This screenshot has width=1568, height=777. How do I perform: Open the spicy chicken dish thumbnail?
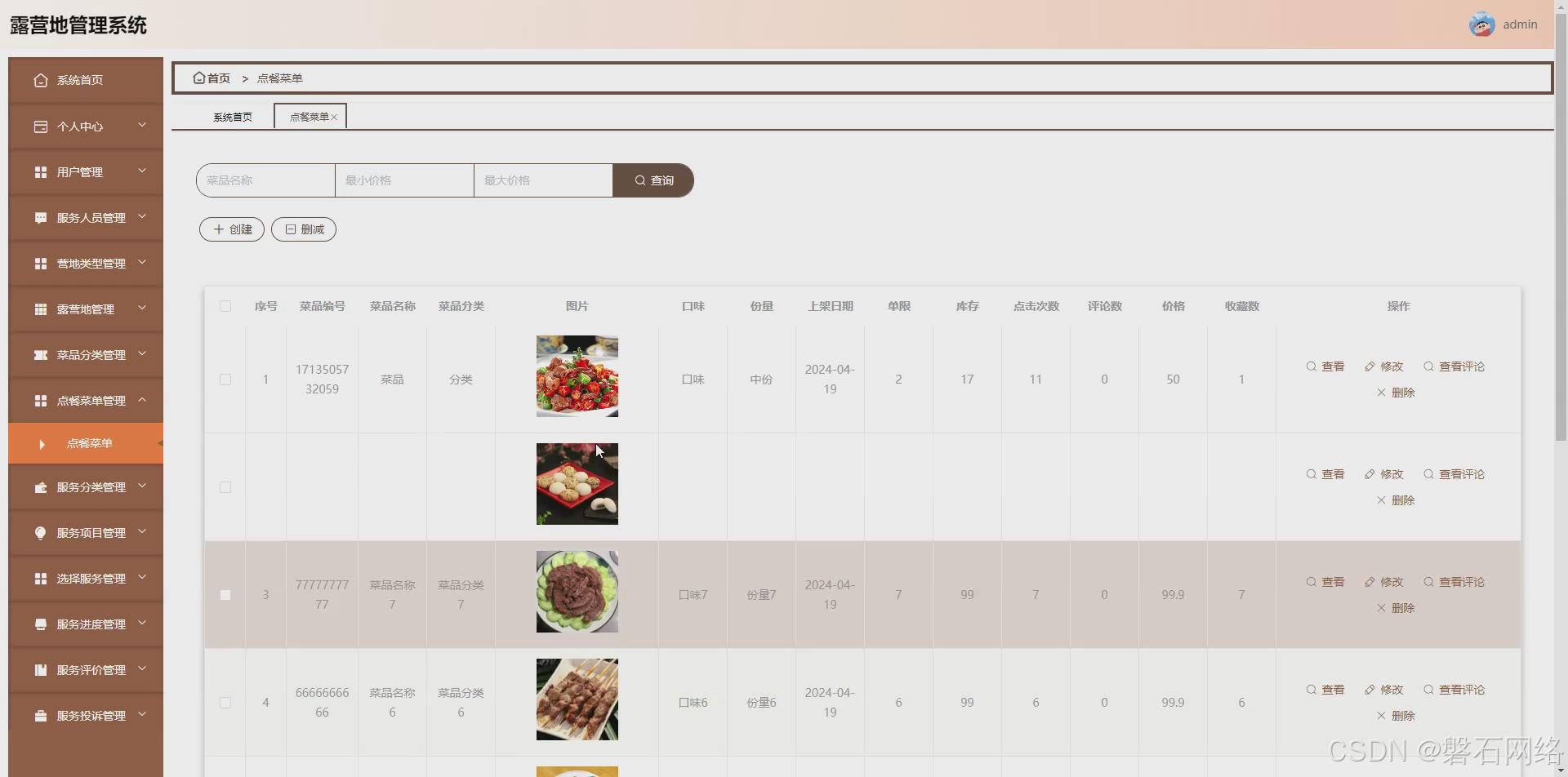click(x=577, y=376)
